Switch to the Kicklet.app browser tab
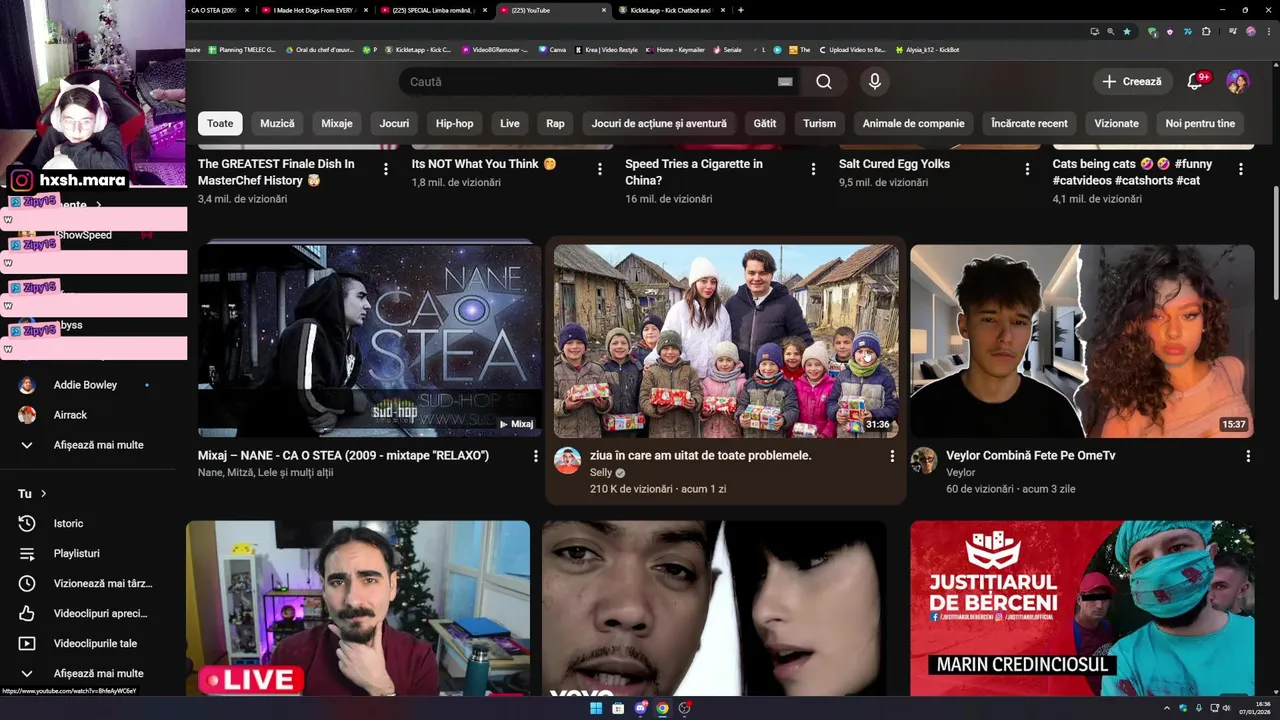This screenshot has width=1280, height=720. (x=670, y=10)
